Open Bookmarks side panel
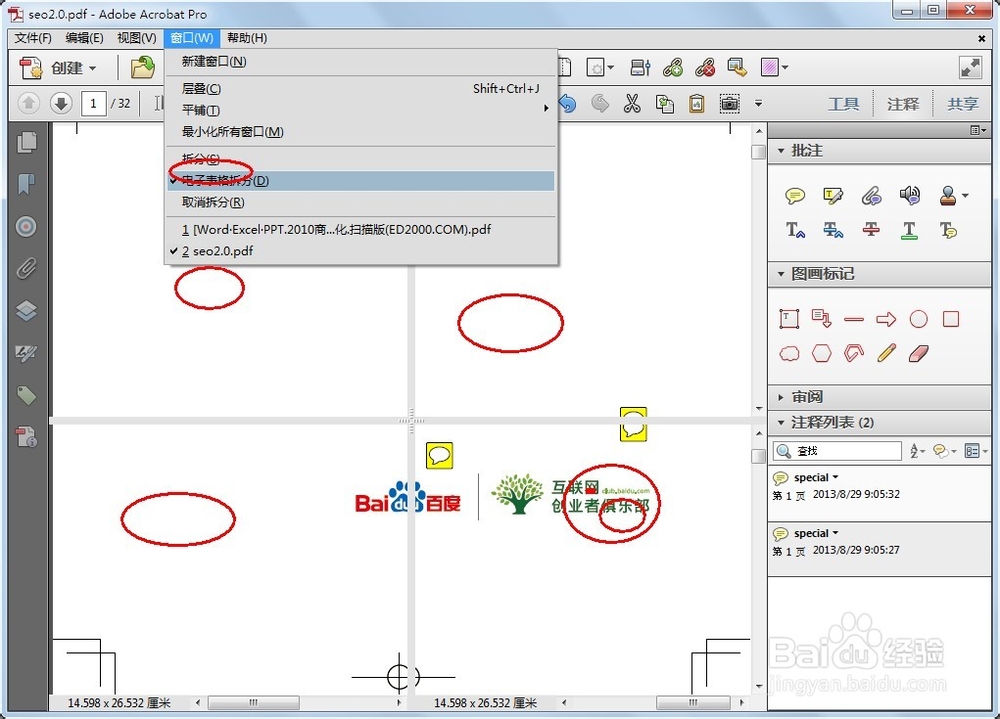The width and height of the screenshot is (1000, 719). [26, 184]
